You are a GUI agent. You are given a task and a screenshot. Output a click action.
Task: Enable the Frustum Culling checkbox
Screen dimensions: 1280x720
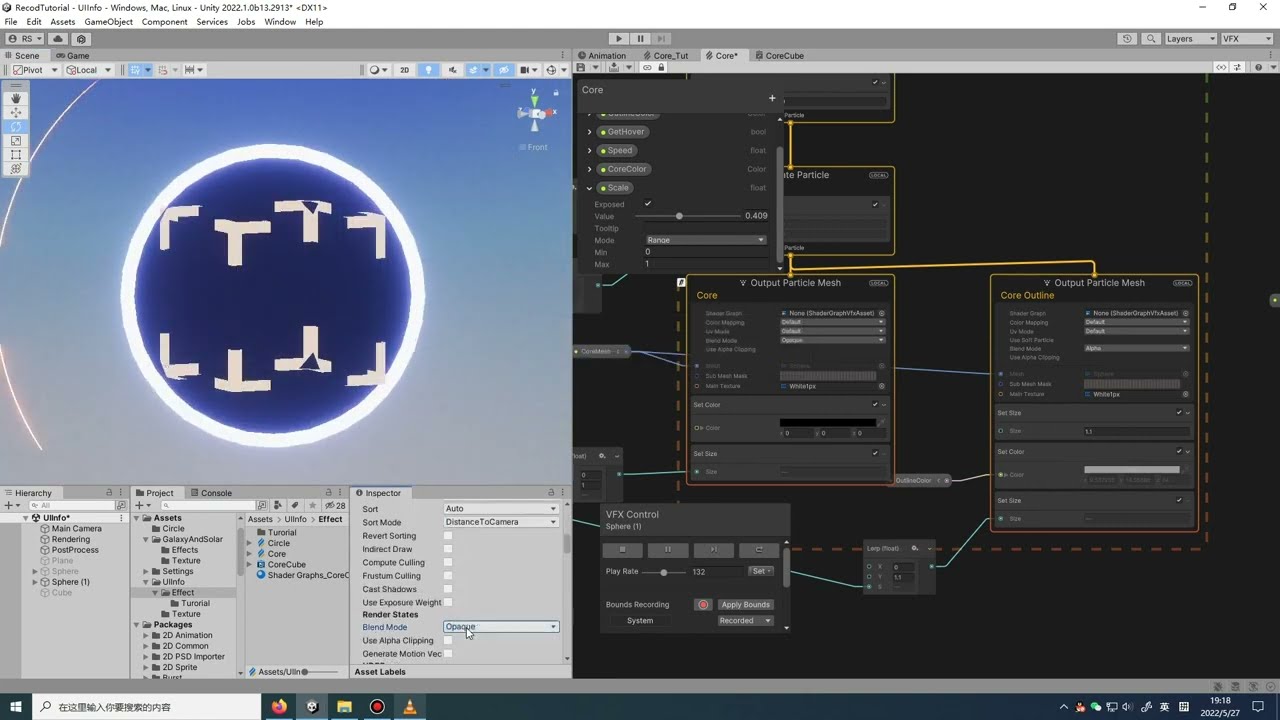[448, 576]
